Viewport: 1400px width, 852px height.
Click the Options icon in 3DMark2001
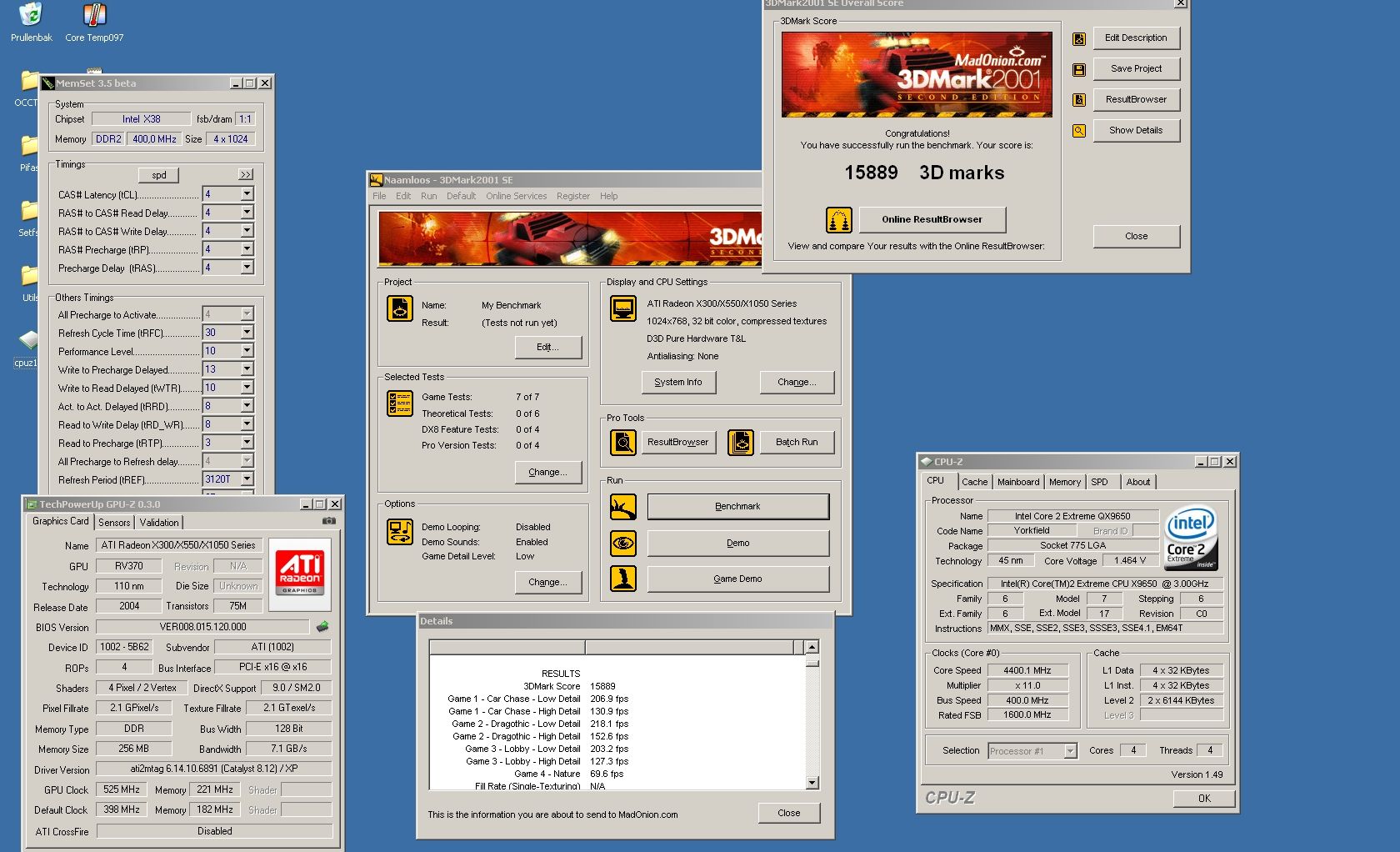400,532
